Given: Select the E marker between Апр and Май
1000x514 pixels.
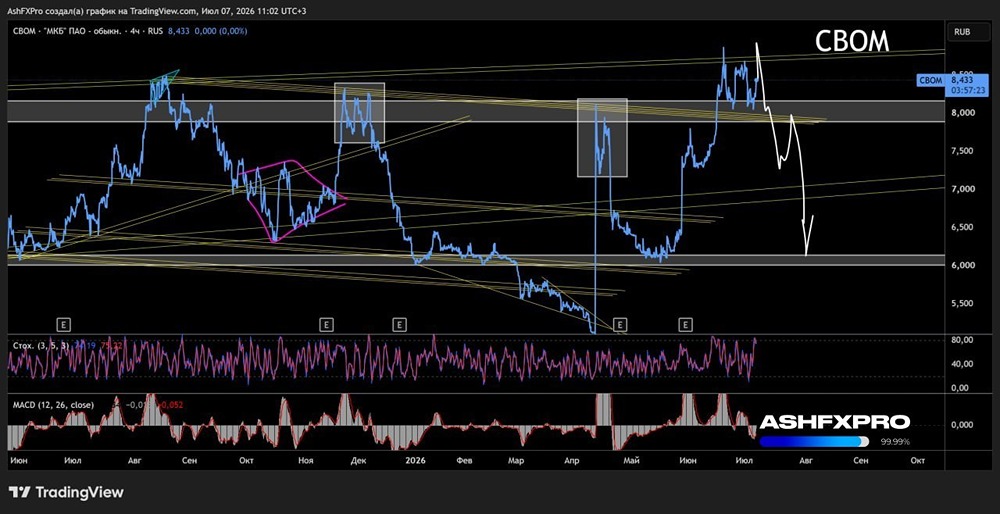Looking at the screenshot, I should pyautogui.click(x=620, y=325).
